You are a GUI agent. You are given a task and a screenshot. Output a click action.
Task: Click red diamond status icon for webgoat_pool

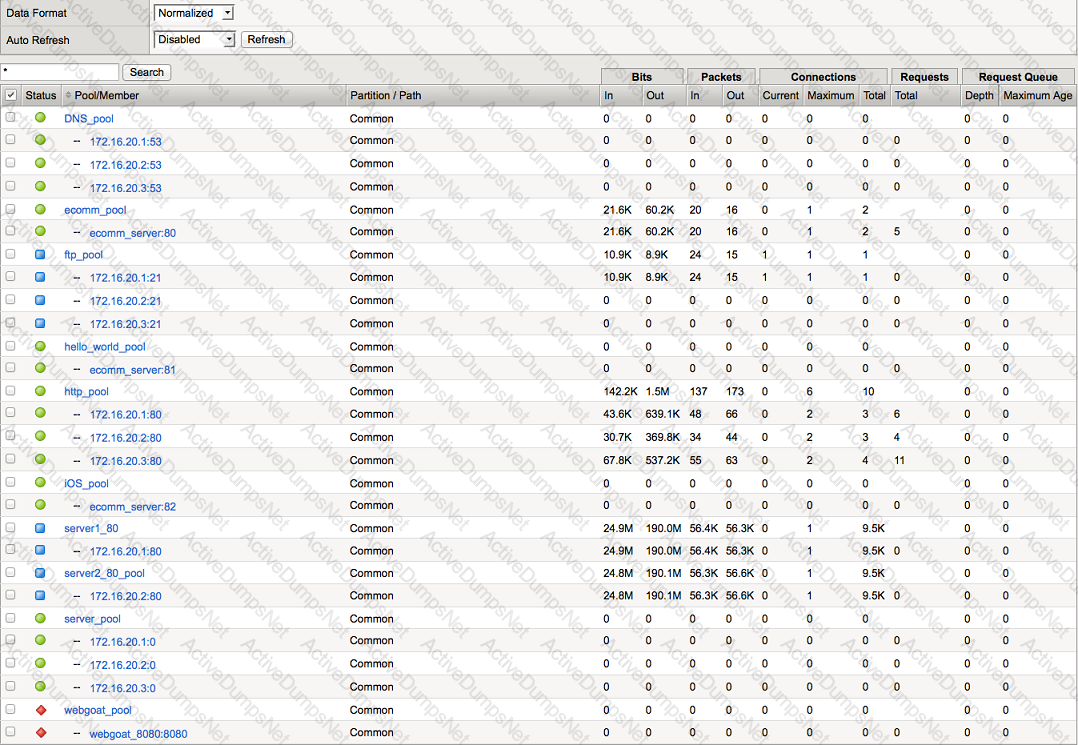tap(40, 710)
